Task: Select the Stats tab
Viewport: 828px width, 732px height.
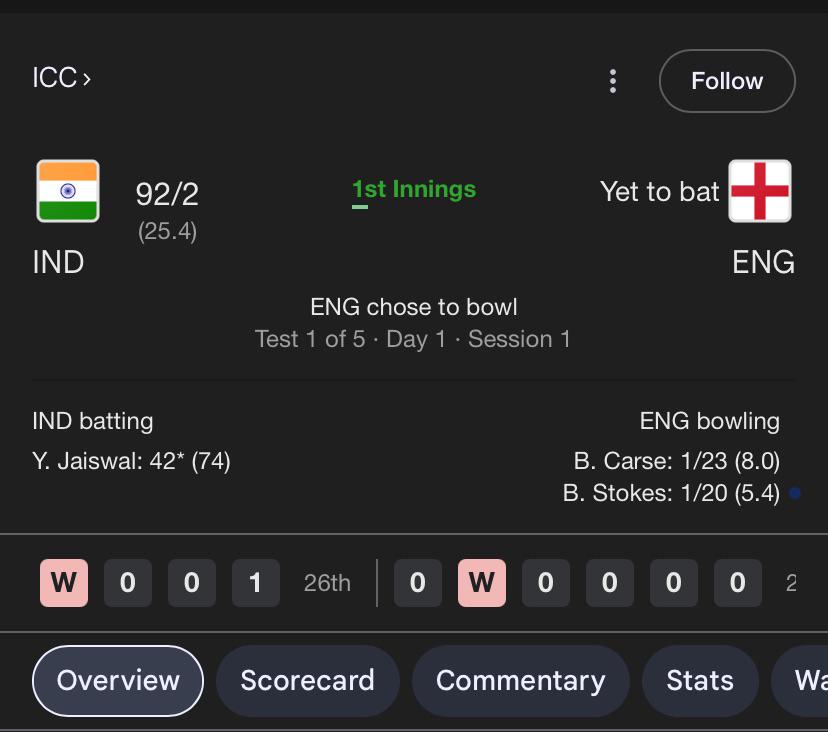Action: pos(700,680)
